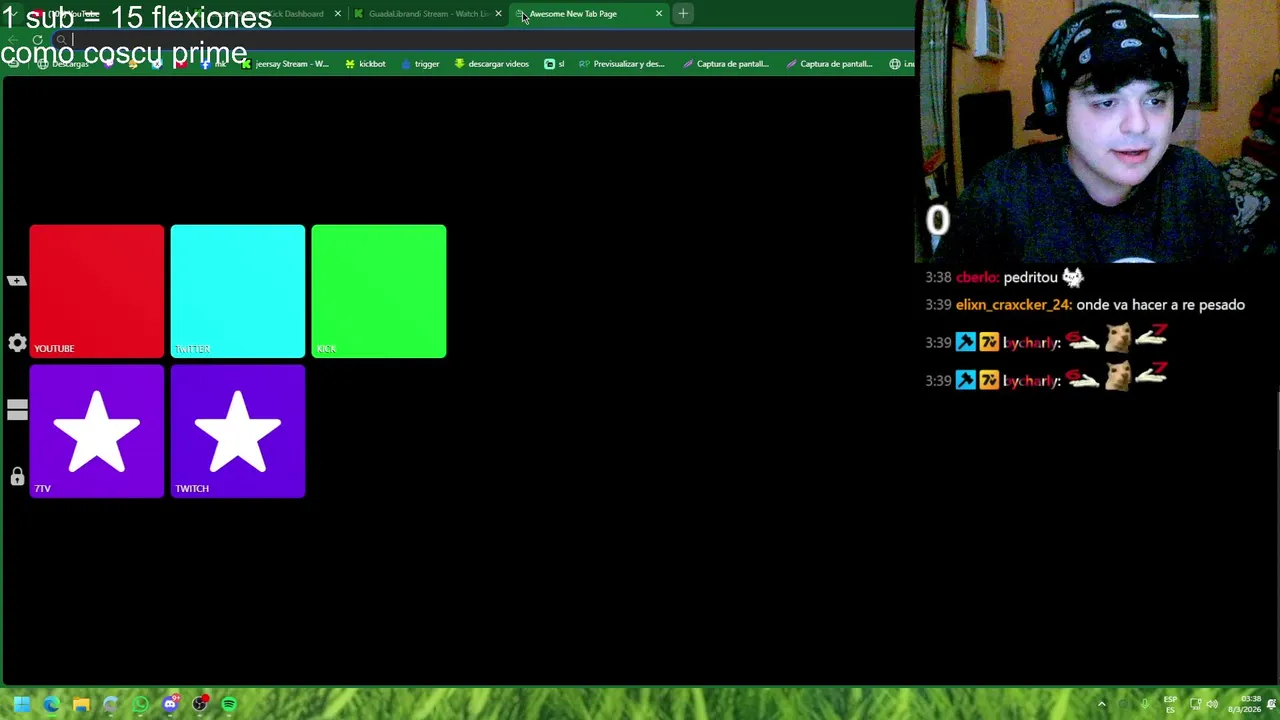Image resolution: width=1280 pixels, height=720 pixels.
Task: Click the microphone tray icon
Action: pyautogui.click(x=1145, y=704)
